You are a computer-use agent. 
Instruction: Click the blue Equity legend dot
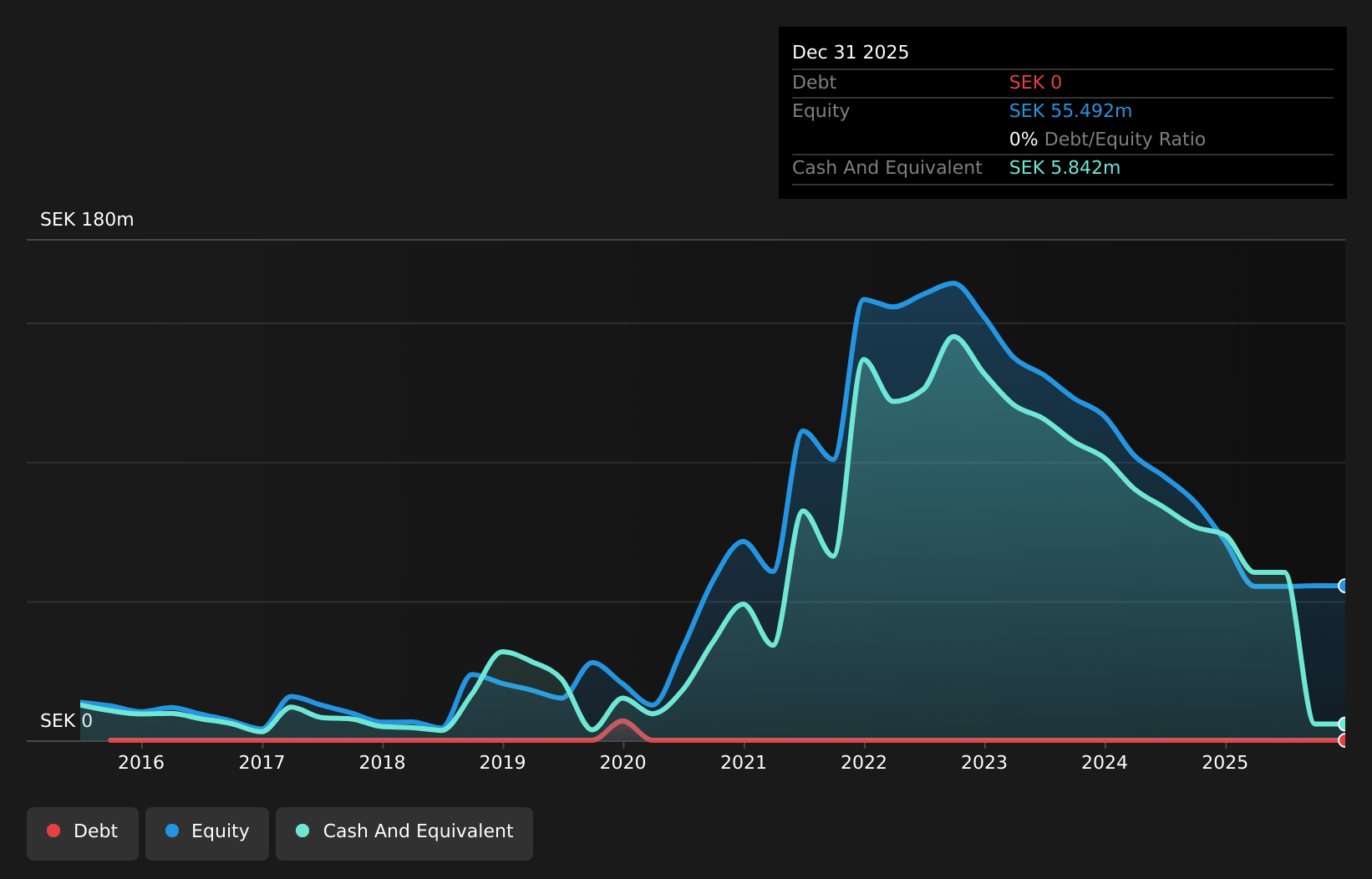[x=172, y=831]
